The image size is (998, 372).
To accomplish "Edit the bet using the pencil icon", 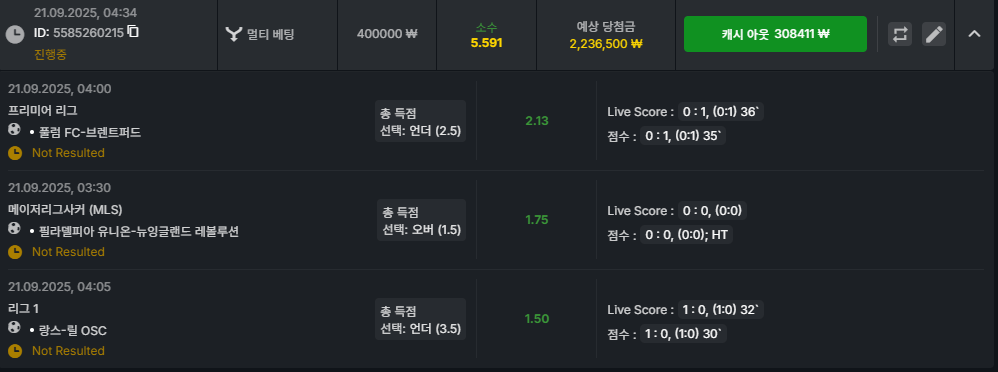I will [934, 34].
